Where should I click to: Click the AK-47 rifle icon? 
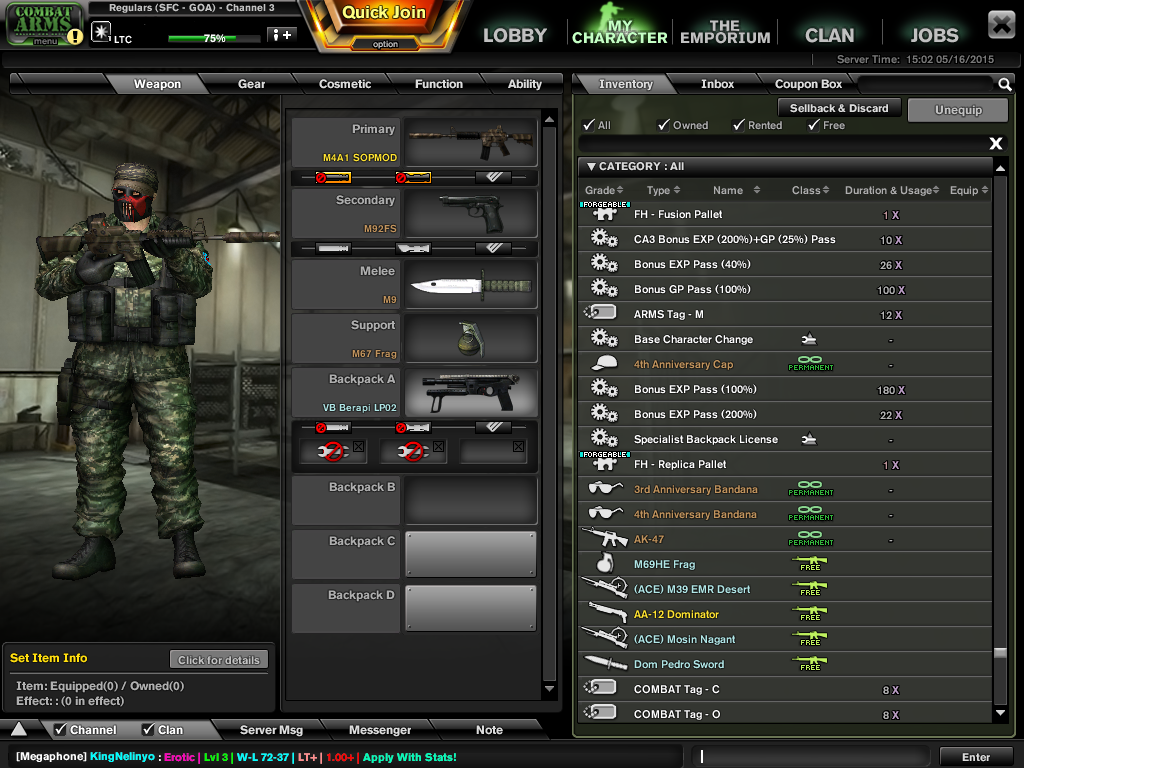point(604,538)
